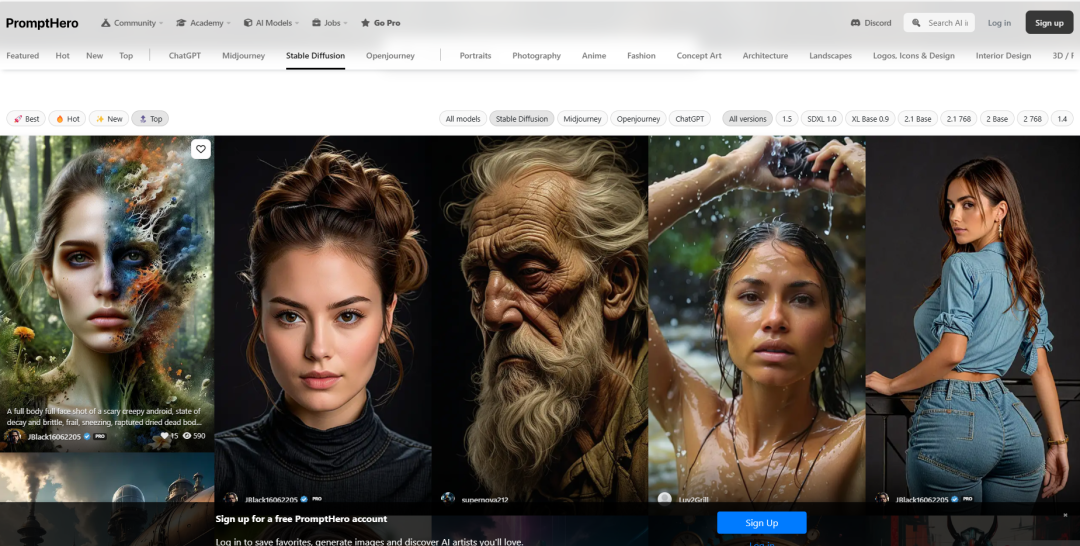
Task: Open the Anime category
Action: (594, 56)
